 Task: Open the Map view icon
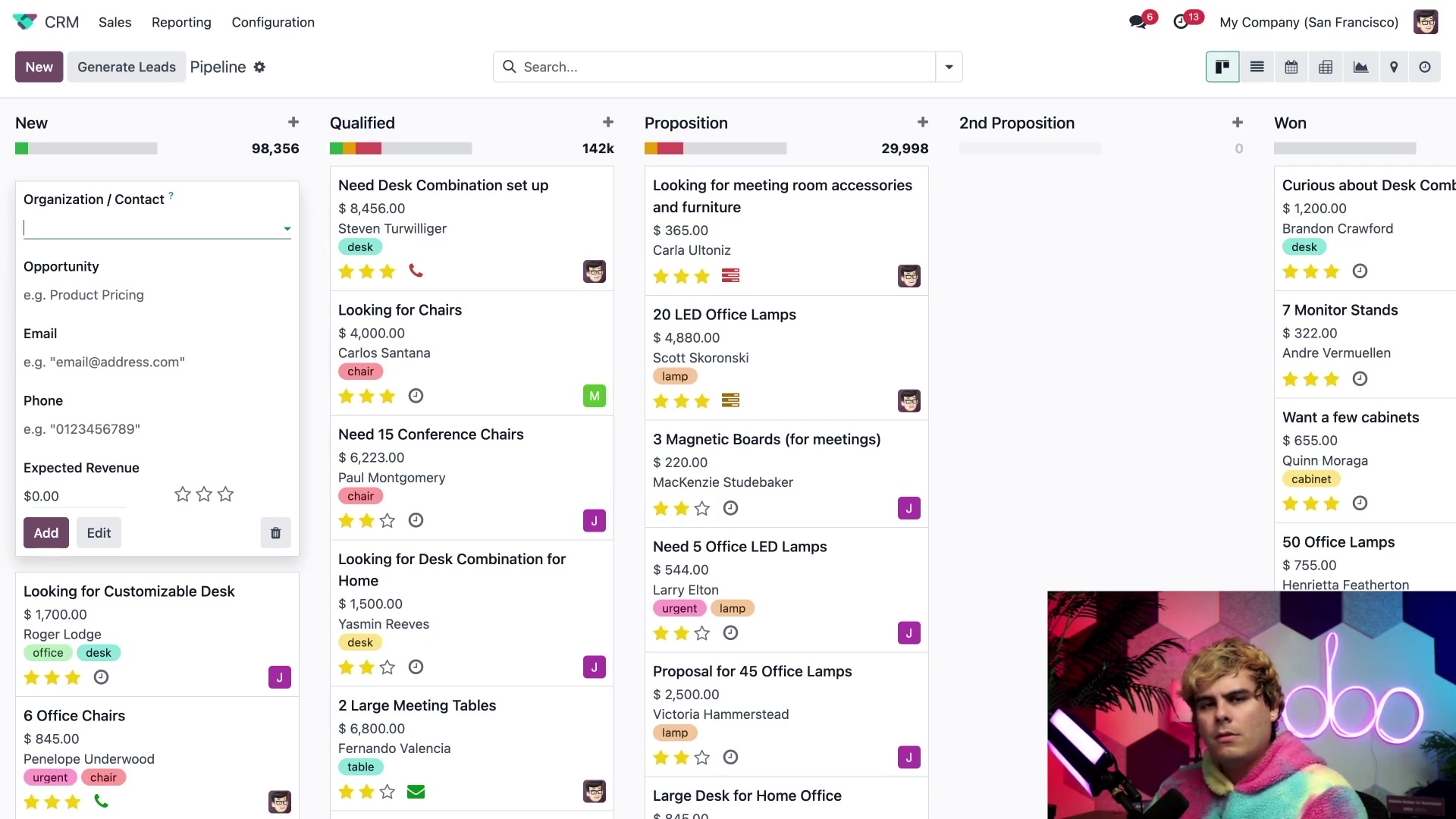pyautogui.click(x=1392, y=67)
